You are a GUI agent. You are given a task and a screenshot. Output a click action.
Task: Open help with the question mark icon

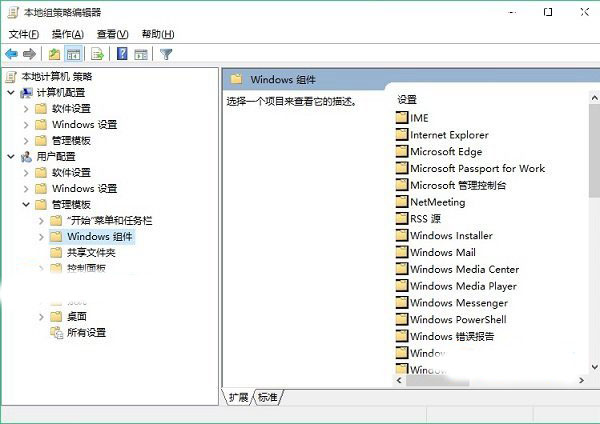point(122,54)
